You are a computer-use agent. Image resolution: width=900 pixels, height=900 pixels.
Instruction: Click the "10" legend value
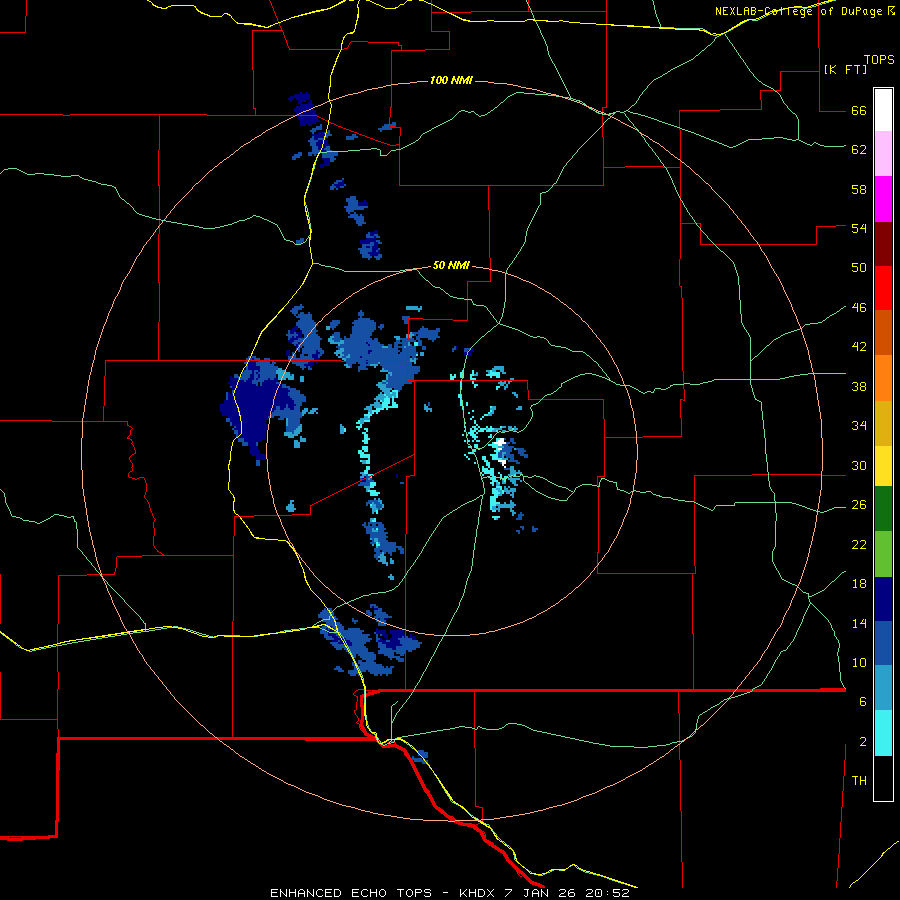point(859,663)
